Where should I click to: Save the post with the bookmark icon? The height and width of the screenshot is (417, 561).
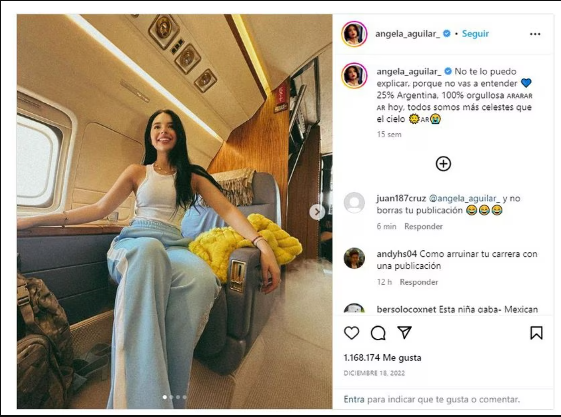(x=536, y=333)
